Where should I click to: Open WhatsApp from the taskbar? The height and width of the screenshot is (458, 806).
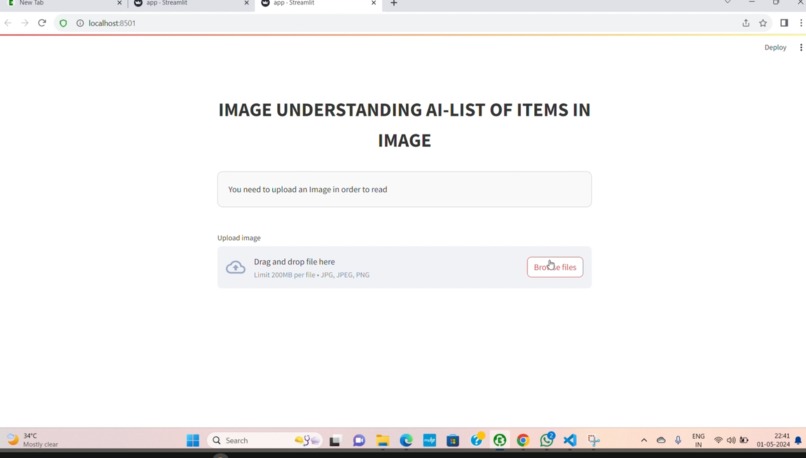[x=547, y=439]
